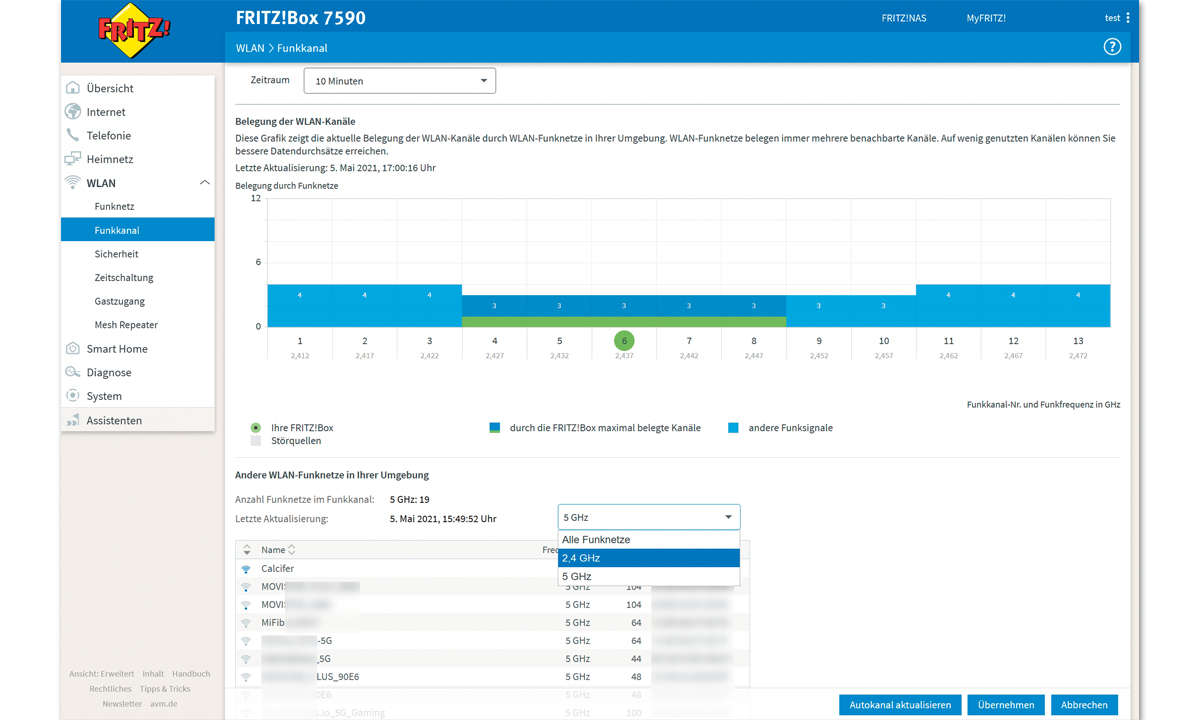Click avm.de footer link
This screenshot has width=1200, height=720.
tap(163, 704)
